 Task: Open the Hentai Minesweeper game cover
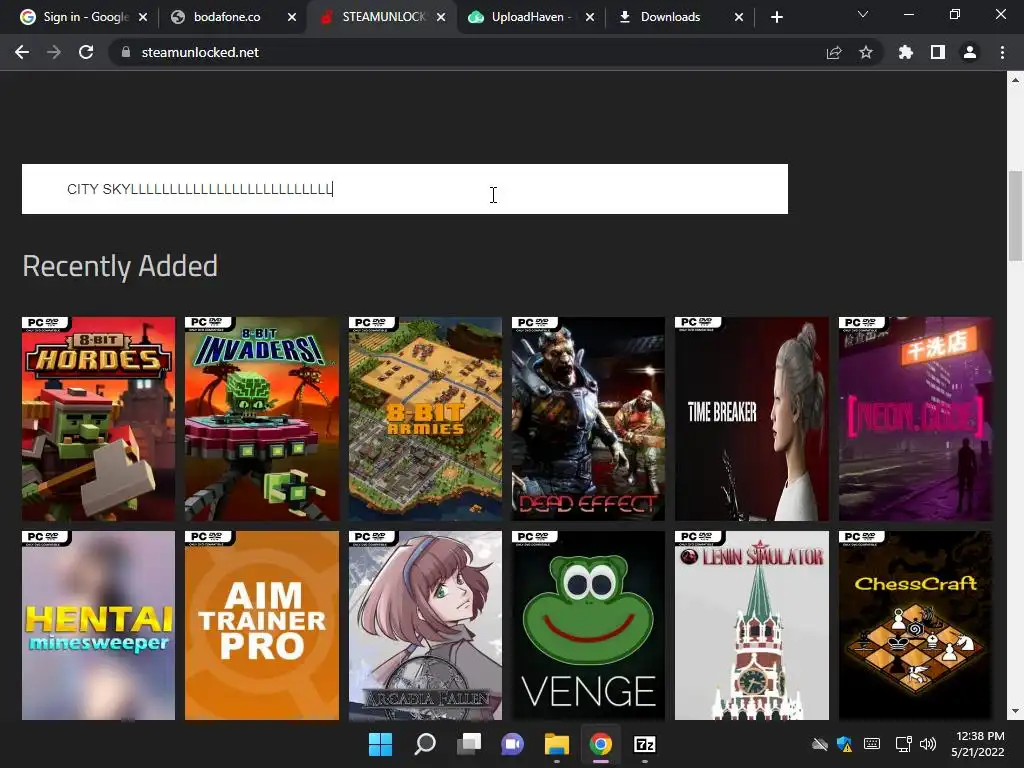click(99, 625)
